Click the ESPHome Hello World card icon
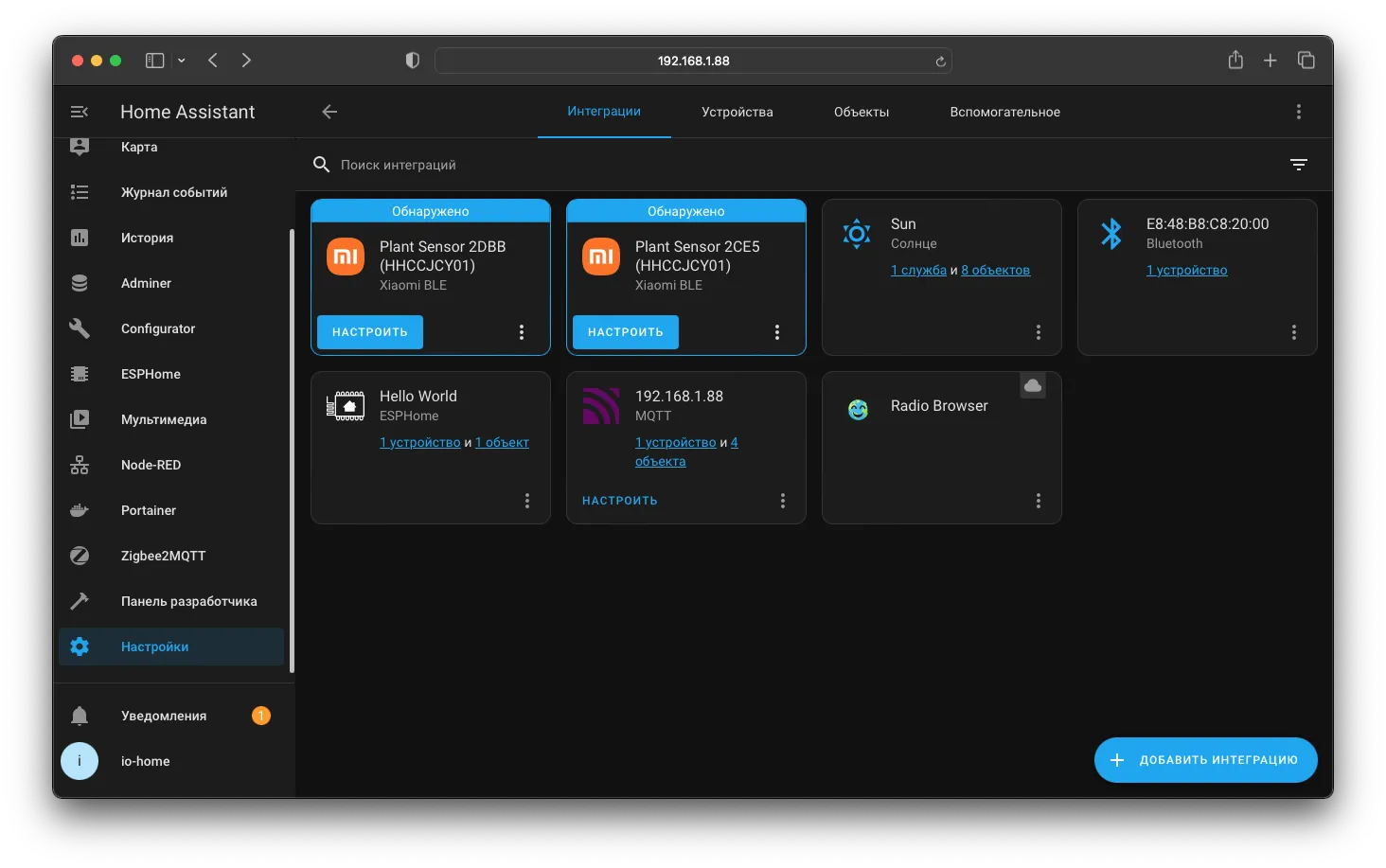This screenshot has height=868, width=1386. tap(346, 406)
